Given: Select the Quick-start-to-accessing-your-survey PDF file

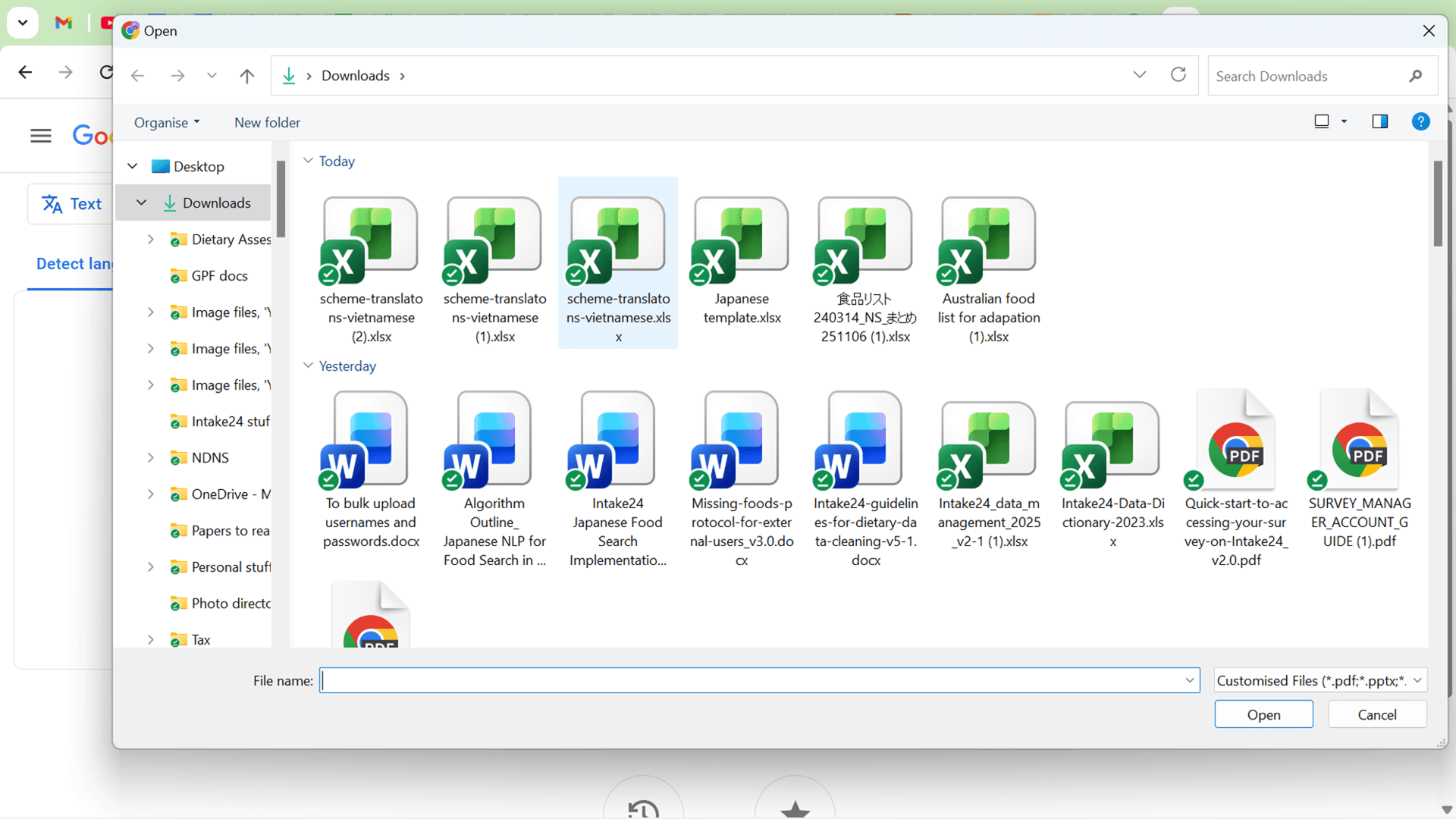Looking at the screenshot, I should pyautogui.click(x=1235, y=478).
